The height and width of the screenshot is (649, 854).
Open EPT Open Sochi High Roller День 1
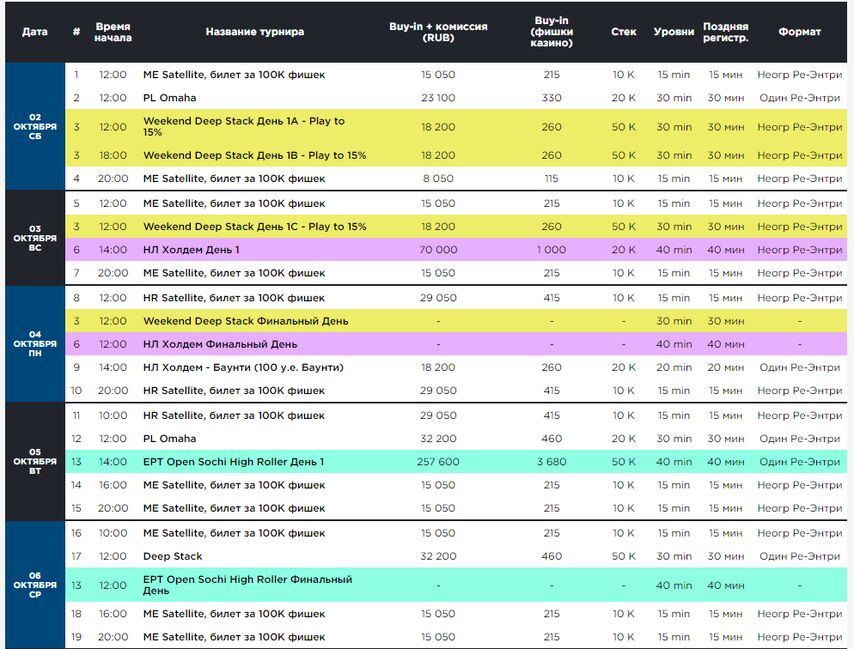[233, 462]
